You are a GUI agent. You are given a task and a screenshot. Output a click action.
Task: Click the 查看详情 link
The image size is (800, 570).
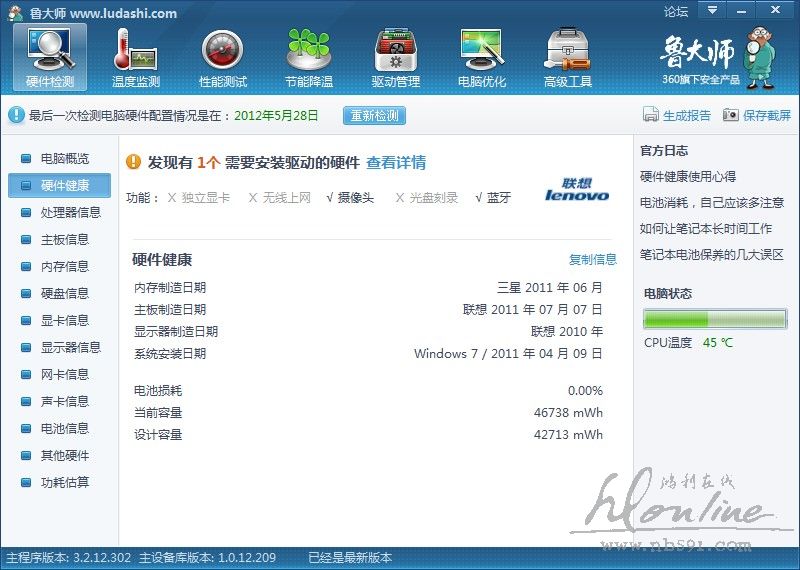click(396, 163)
